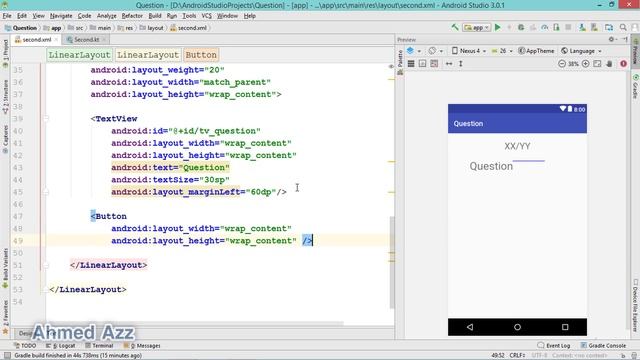Switch to the second.xml editor tab

coord(36,40)
